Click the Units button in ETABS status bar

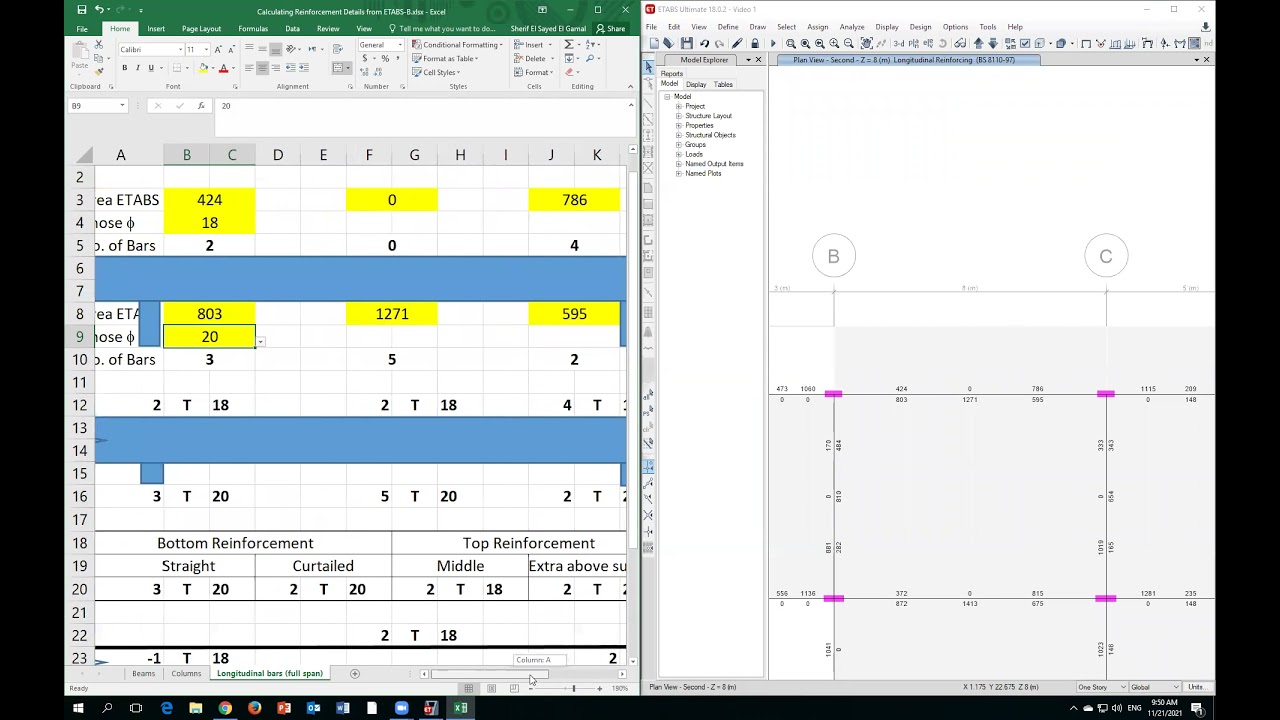[x=1195, y=687]
